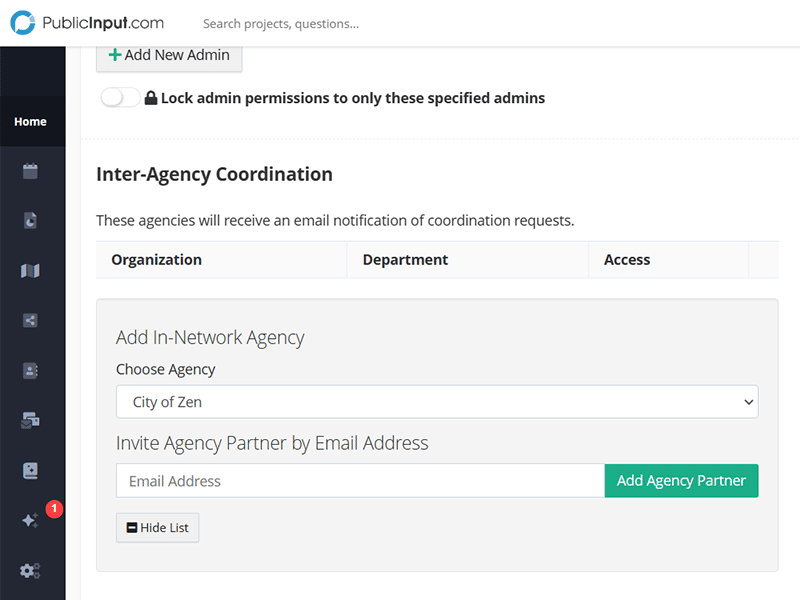
Task: Click the sparkle icon with notification badge
Action: (x=30, y=521)
